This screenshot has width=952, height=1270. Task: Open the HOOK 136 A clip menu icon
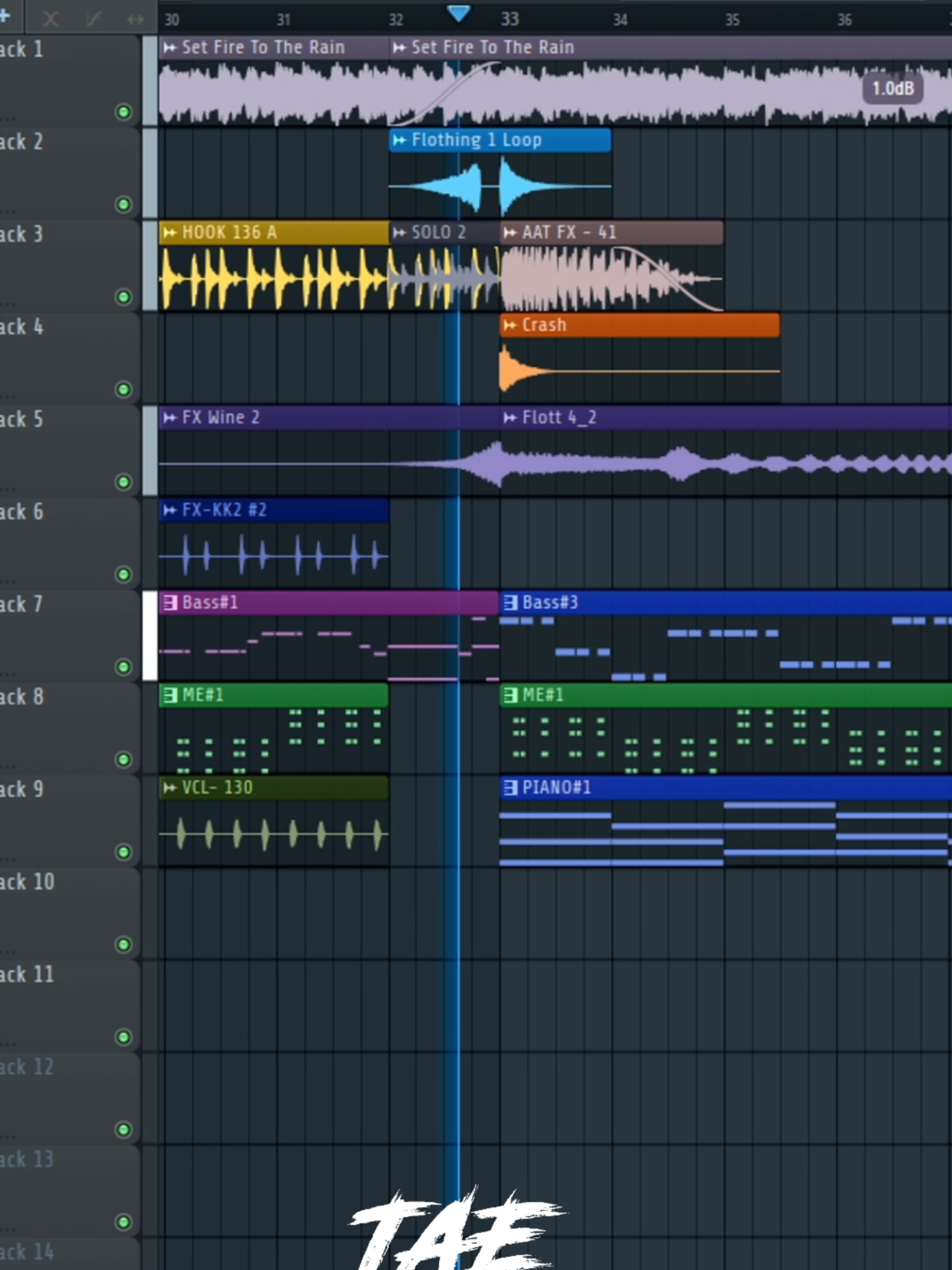click(169, 233)
